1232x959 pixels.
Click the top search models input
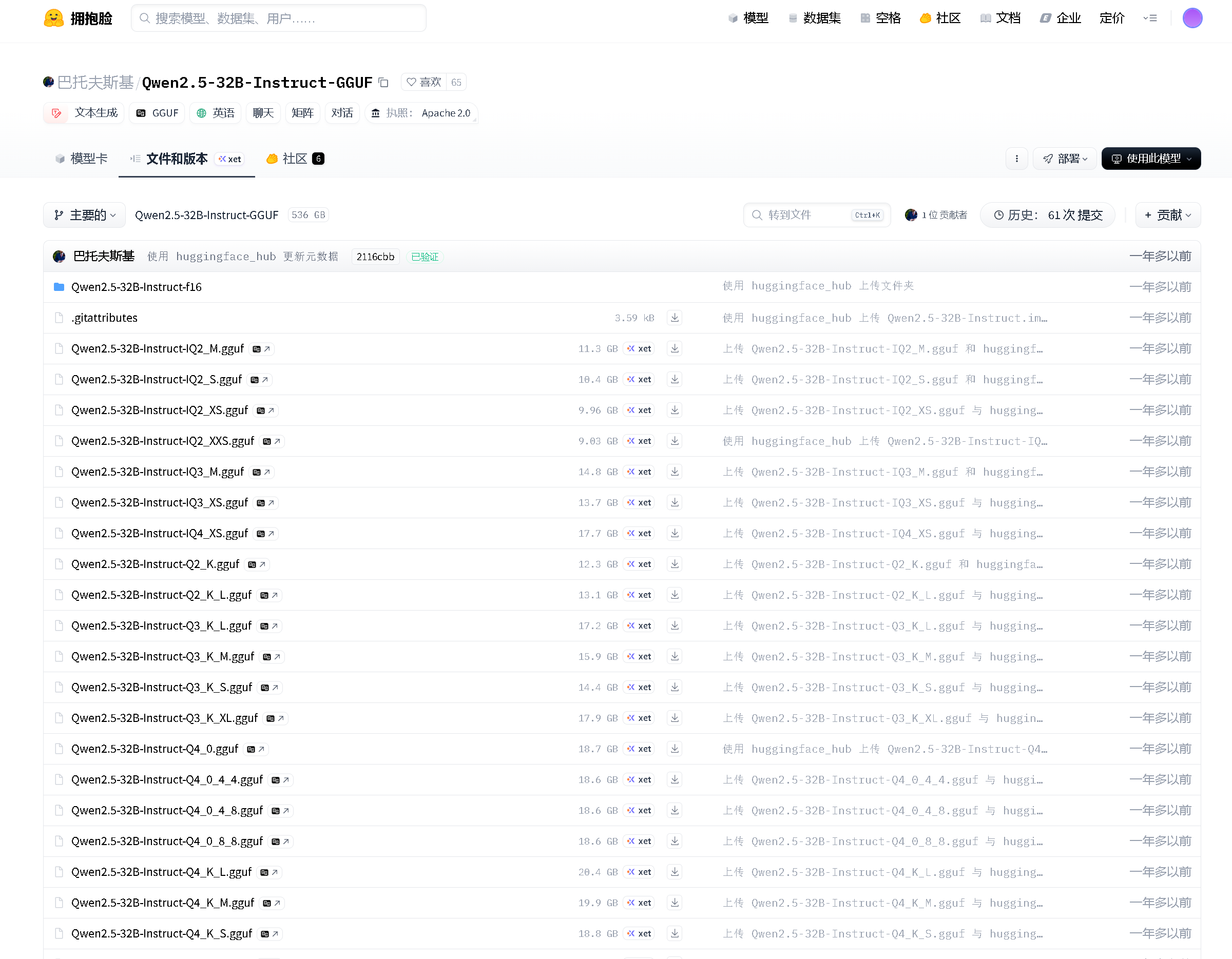tap(279, 18)
